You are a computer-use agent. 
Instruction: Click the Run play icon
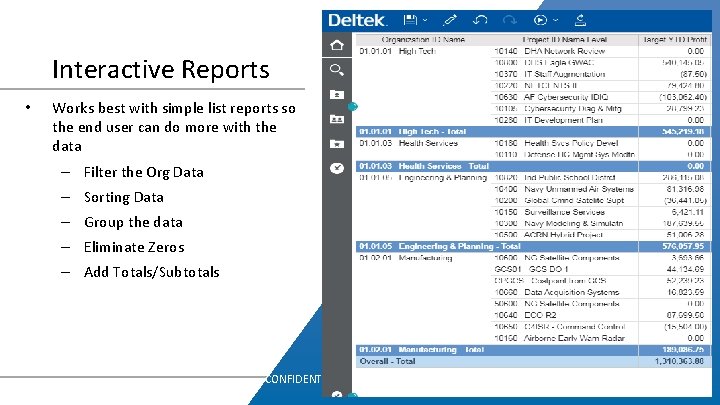pos(540,20)
